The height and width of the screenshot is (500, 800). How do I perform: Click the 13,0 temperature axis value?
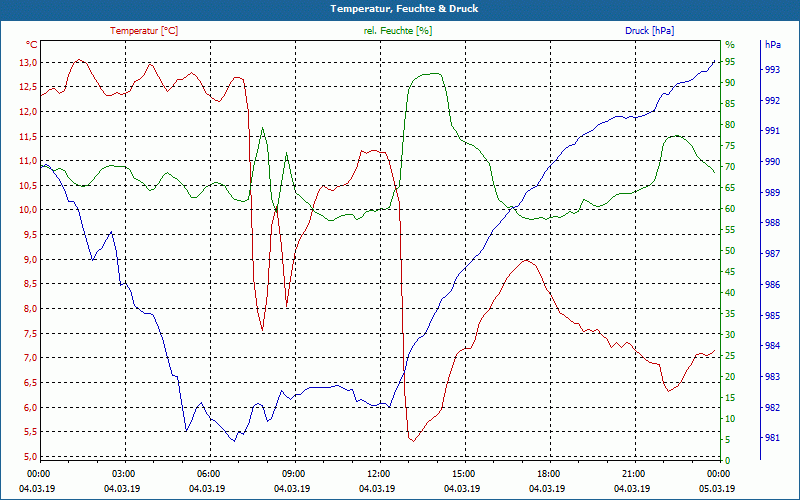tap(27, 63)
